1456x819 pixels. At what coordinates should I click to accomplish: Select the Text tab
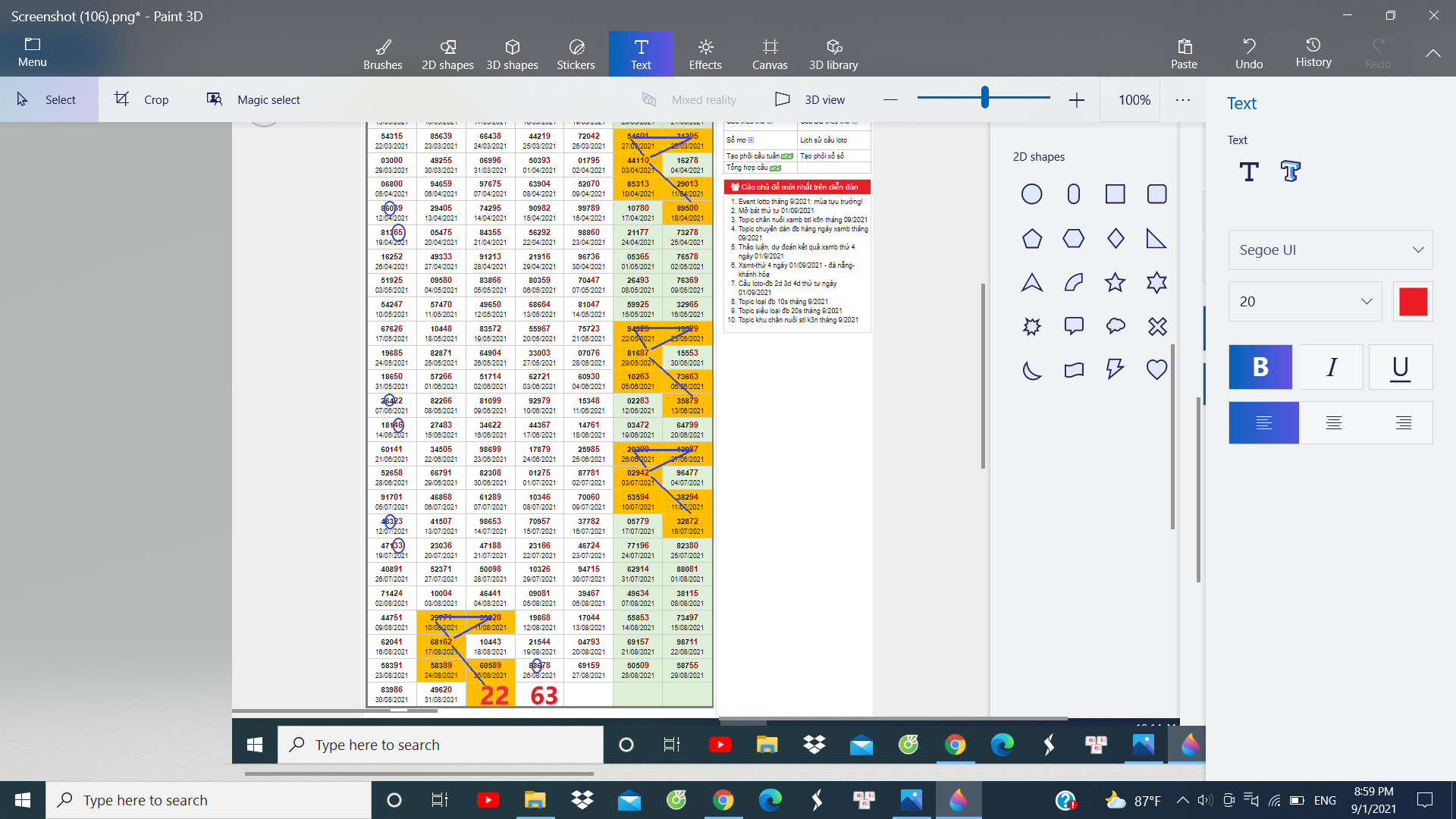point(641,54)
